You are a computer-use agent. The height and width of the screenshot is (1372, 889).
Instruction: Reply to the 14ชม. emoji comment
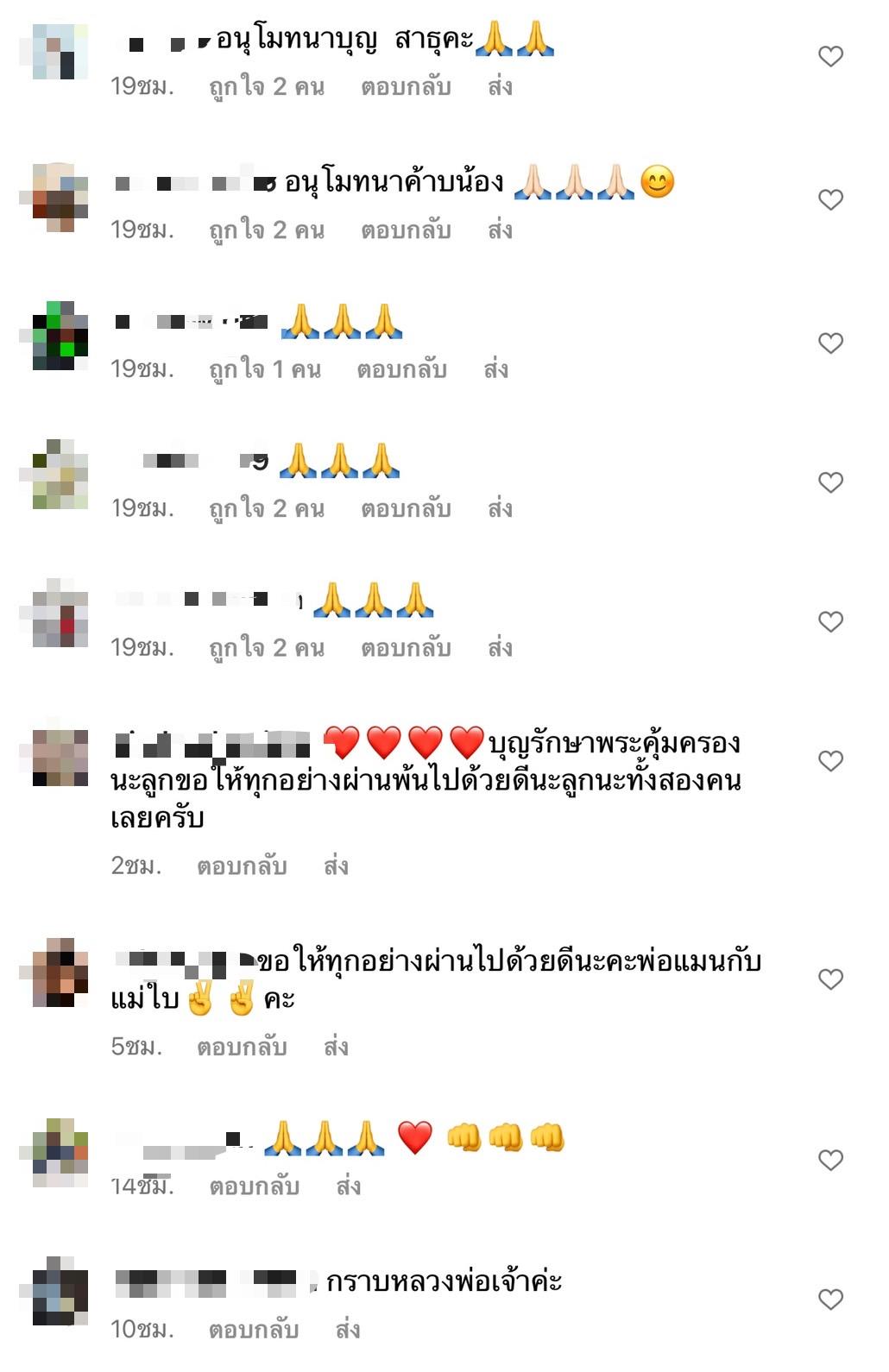tap(255, 1187)
